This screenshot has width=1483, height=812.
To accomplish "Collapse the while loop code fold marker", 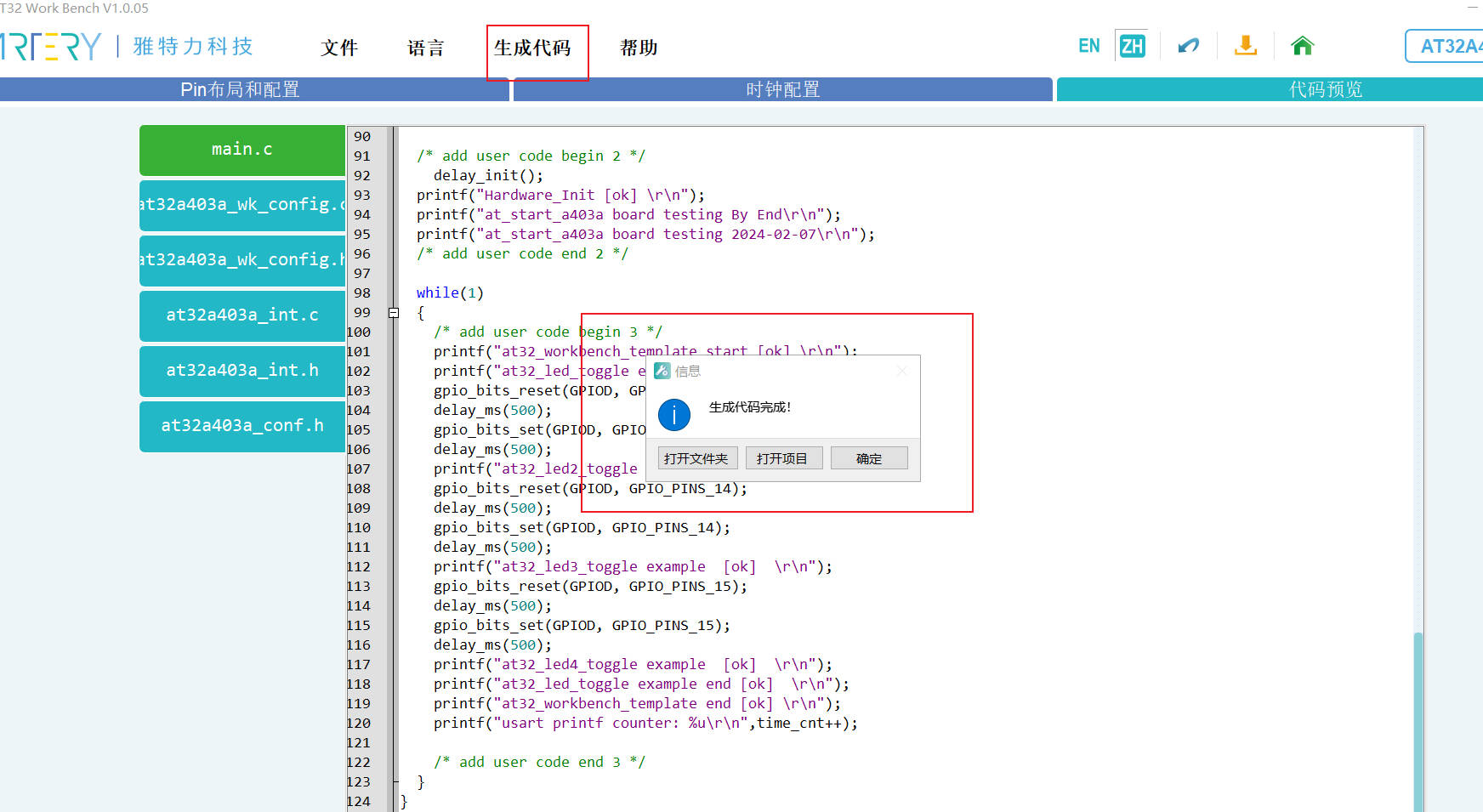I will 394,313.
